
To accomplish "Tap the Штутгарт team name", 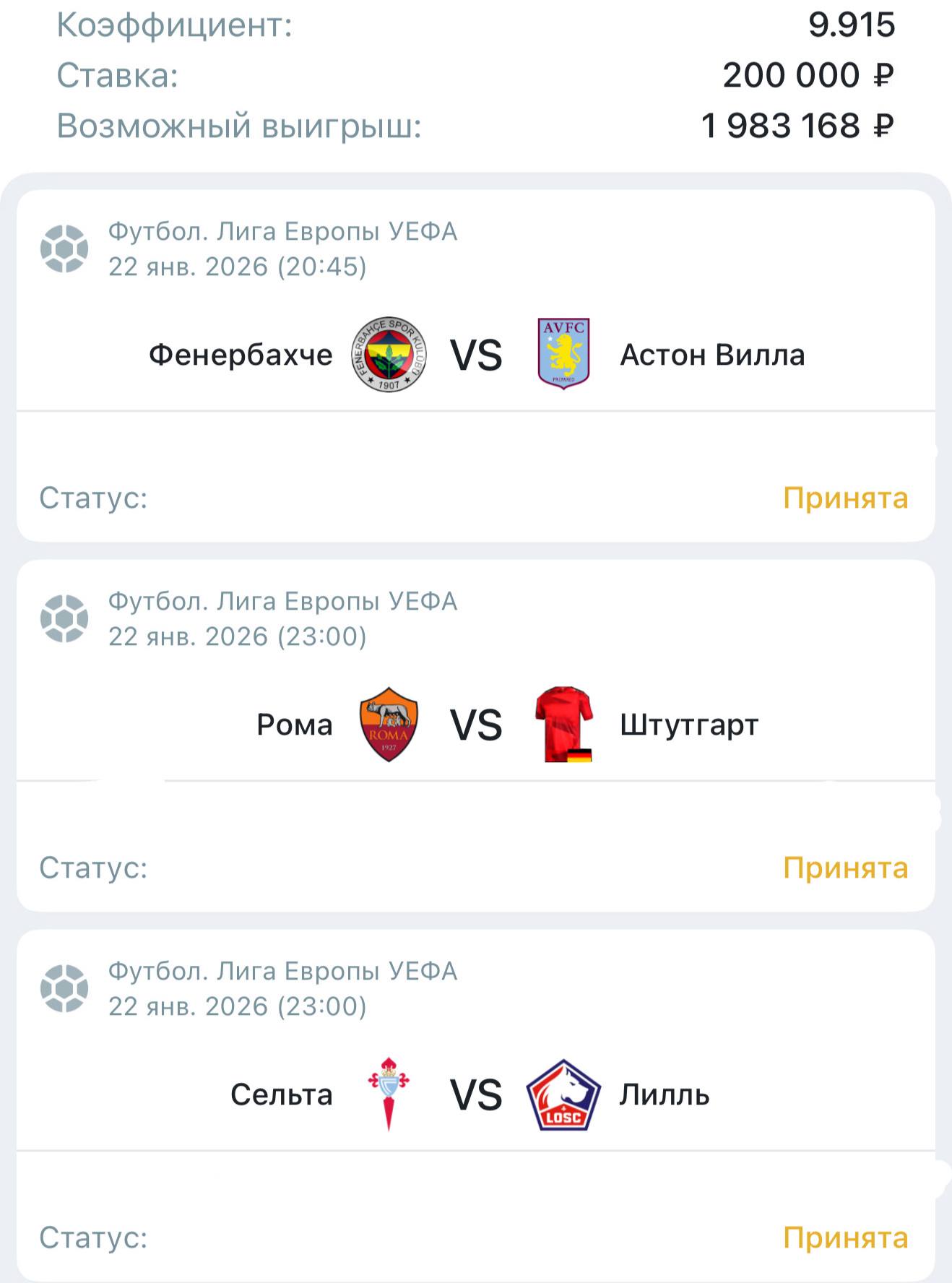I will (689, 725).
